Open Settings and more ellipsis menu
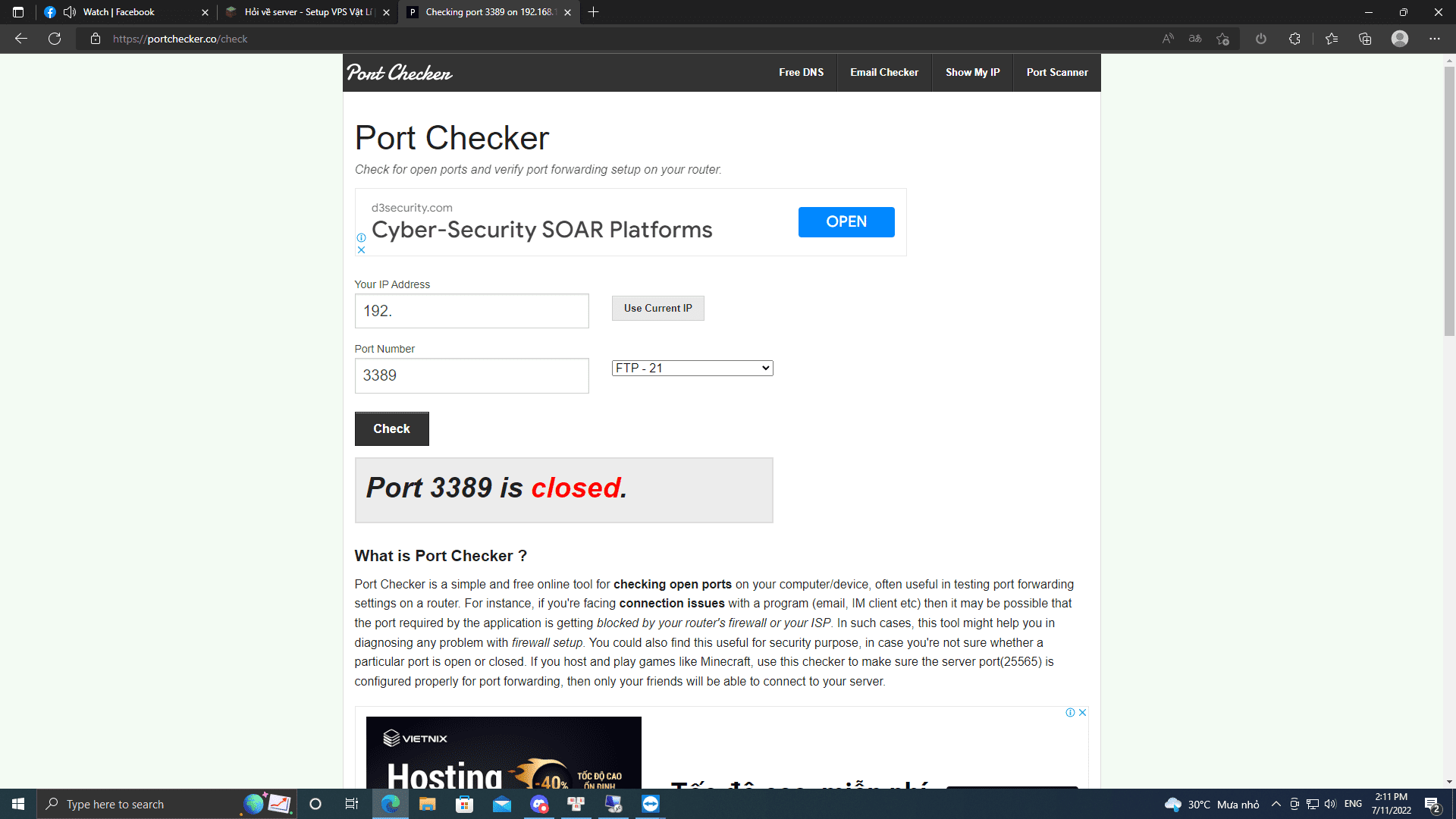The image size is (1456, 819). (x=1435, y=39)
